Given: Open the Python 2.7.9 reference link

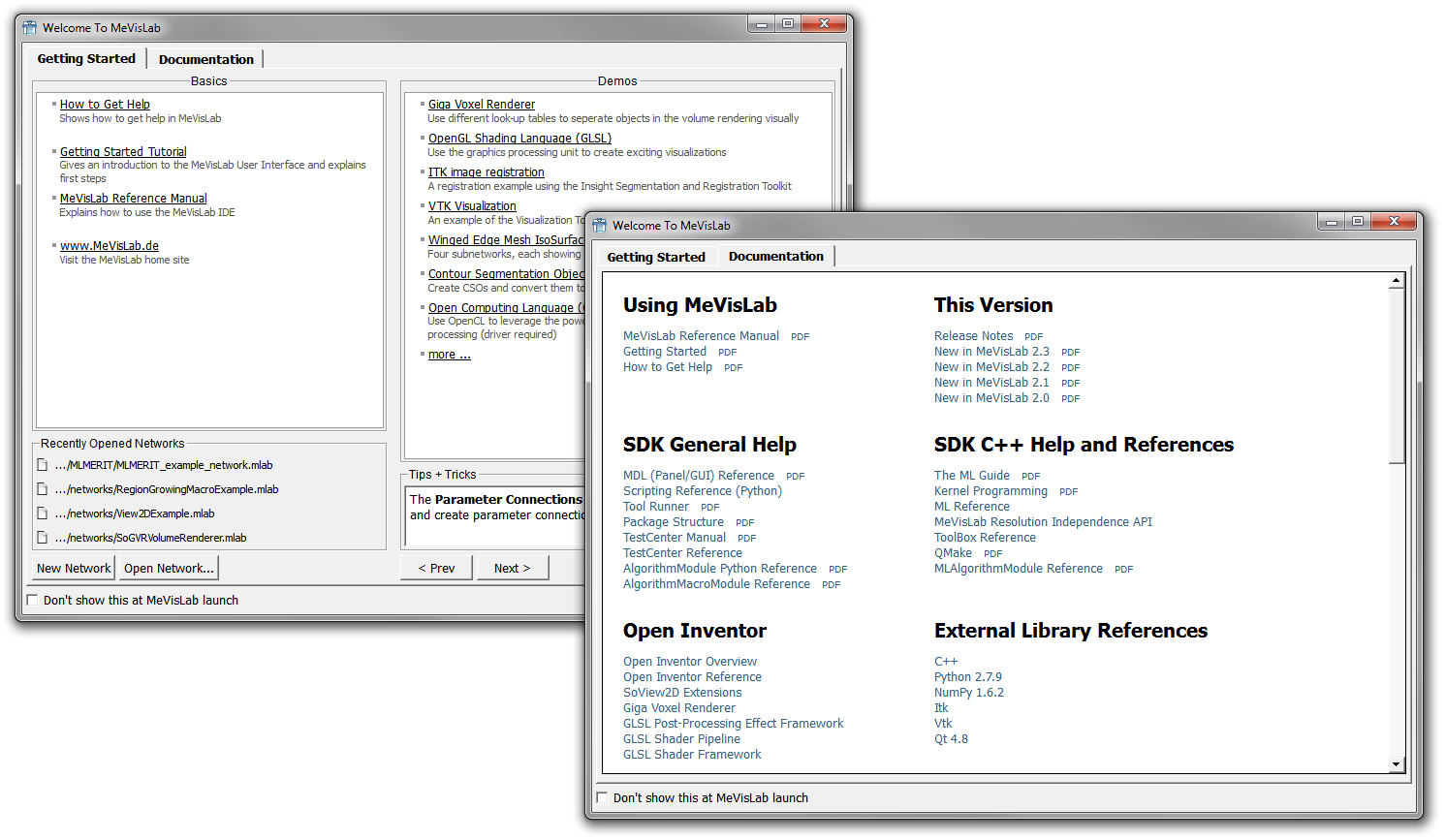Looking at the screenshot, I should (967, 677).
